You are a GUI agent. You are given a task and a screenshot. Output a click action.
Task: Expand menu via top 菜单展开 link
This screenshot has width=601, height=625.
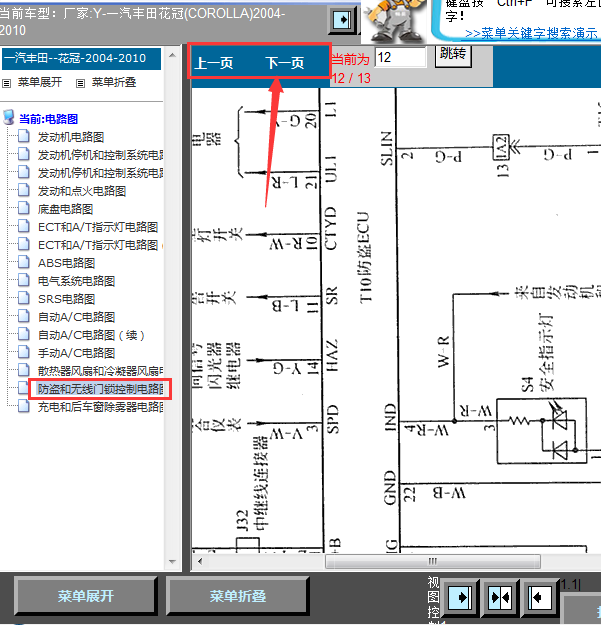[x=40, y=83]
